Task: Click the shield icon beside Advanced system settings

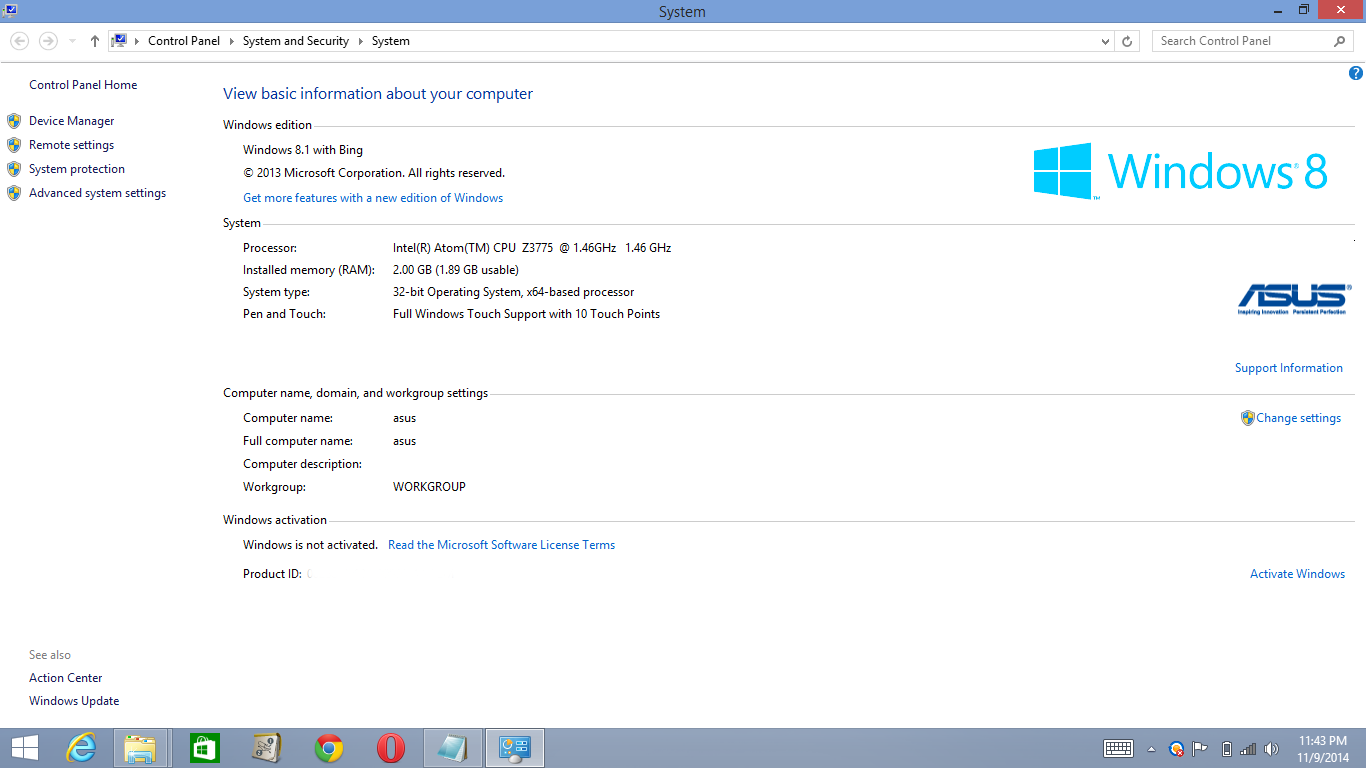Action: pyautogui.click(x=14, y=193)
